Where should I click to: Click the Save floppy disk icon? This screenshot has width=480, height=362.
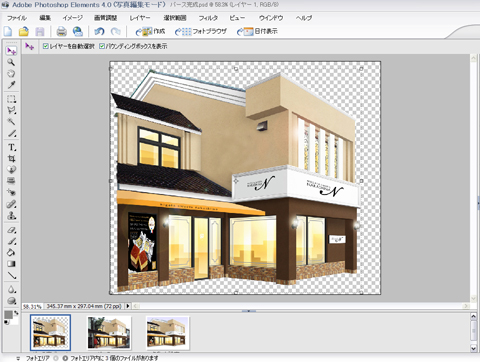40,32
